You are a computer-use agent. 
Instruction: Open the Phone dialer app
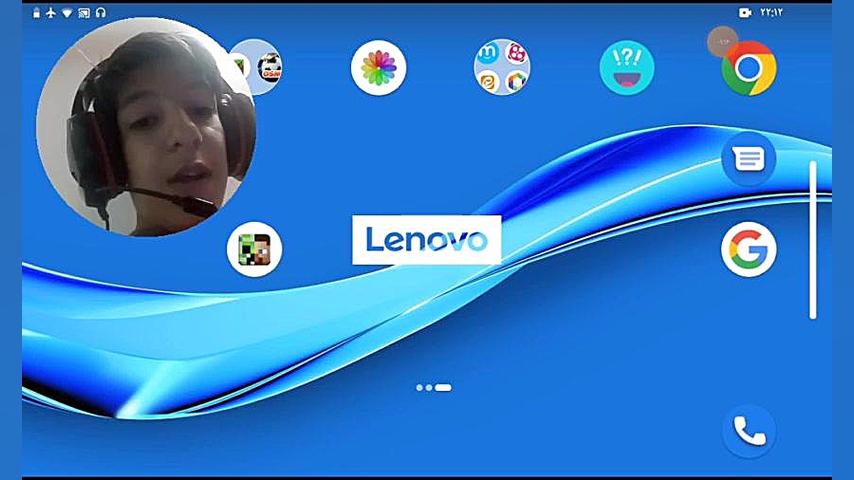pyautogui.click(x=749, y=432)
